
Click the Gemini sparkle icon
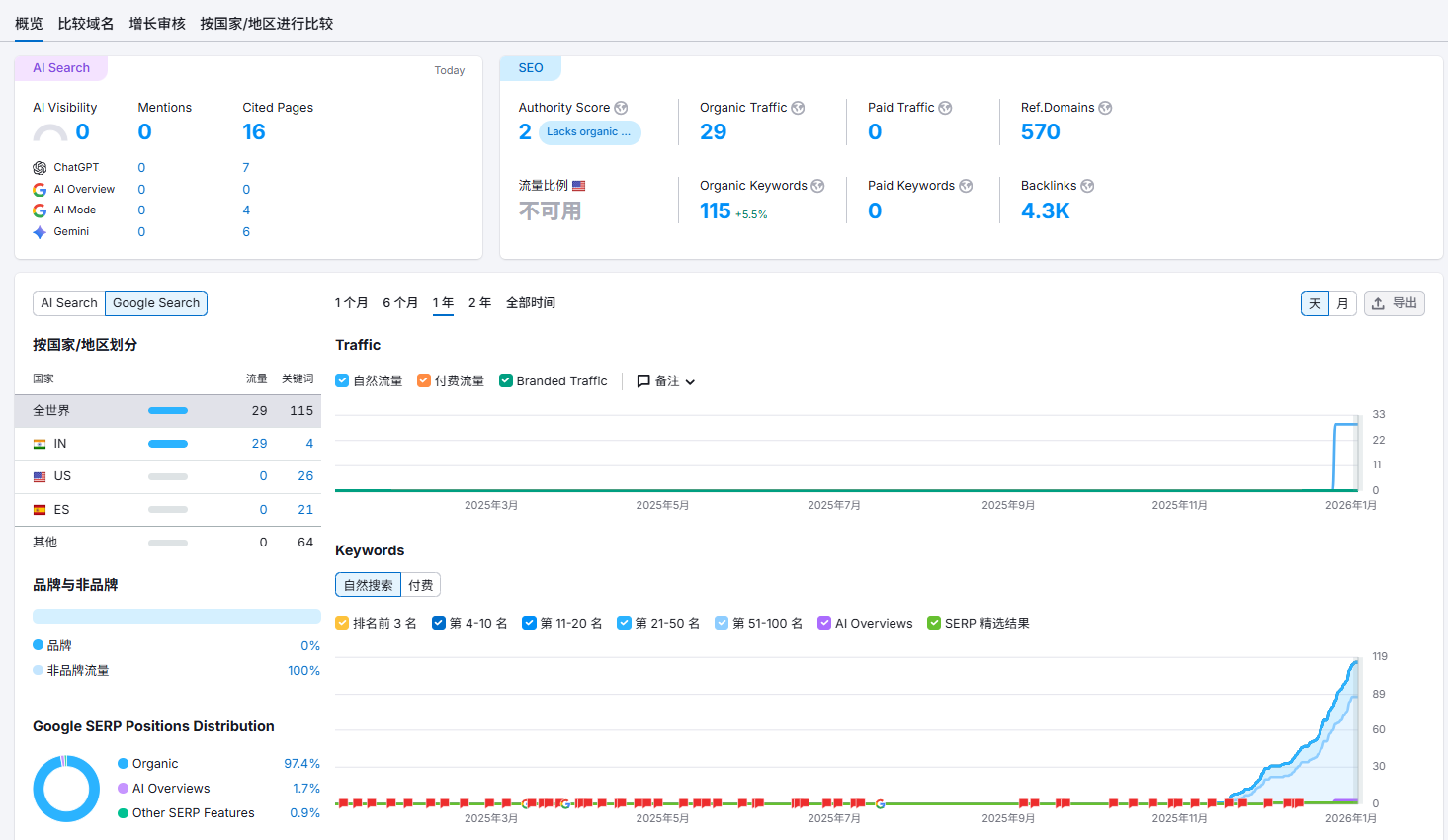click(x=40, y=232)
